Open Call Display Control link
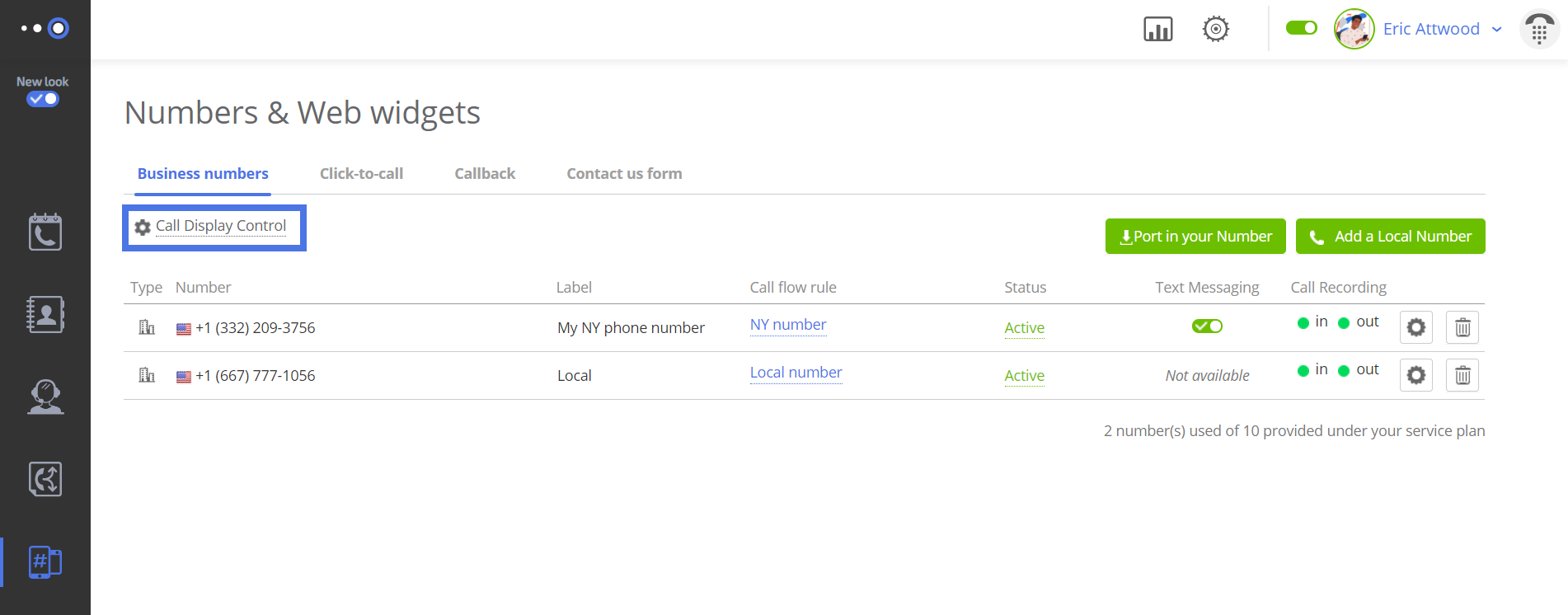Image resolution: width=1568 pixels, height=615 pixels. click(x=221, y=226)
